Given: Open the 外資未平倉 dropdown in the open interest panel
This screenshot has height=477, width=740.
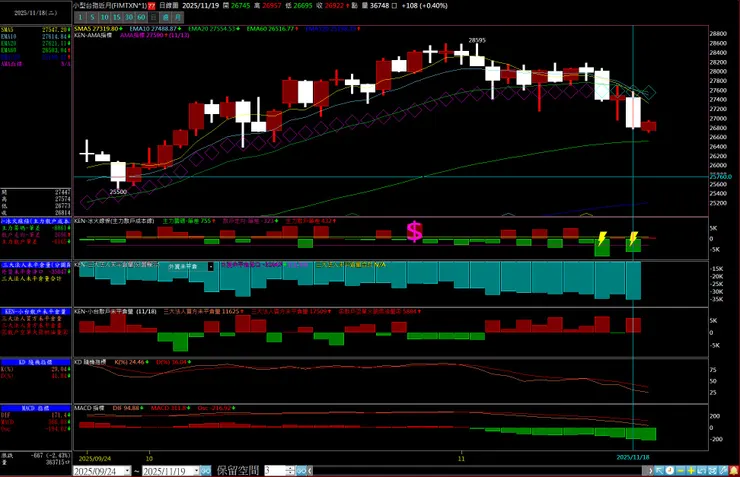Looking at the screenshot, I should point(210,267).
